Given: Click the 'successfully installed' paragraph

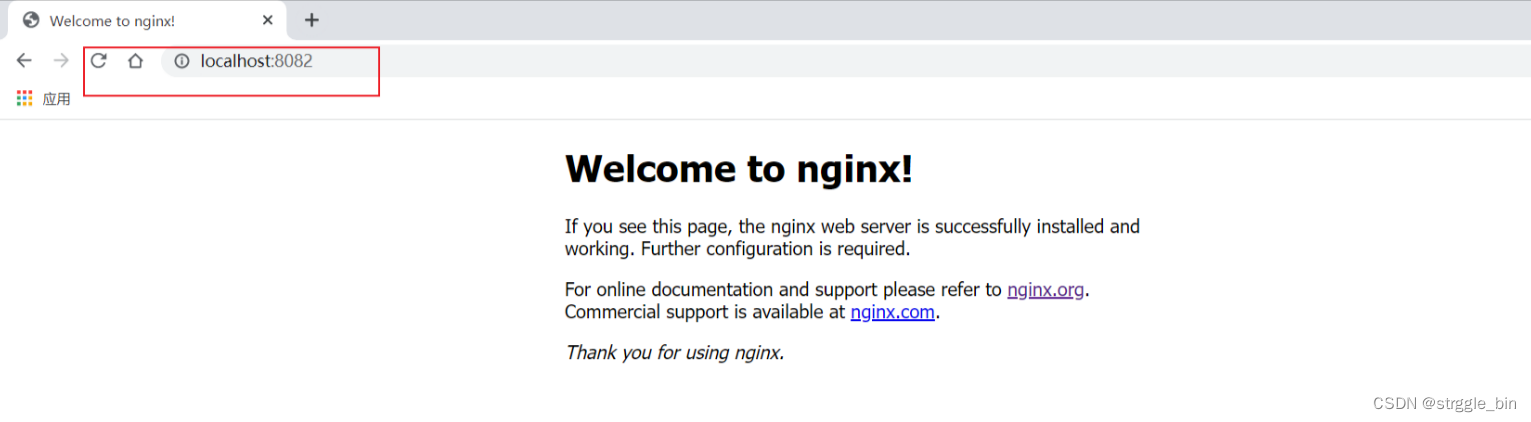Looking at the screenshot, I should pyautogui.click(x=852, y=238).
